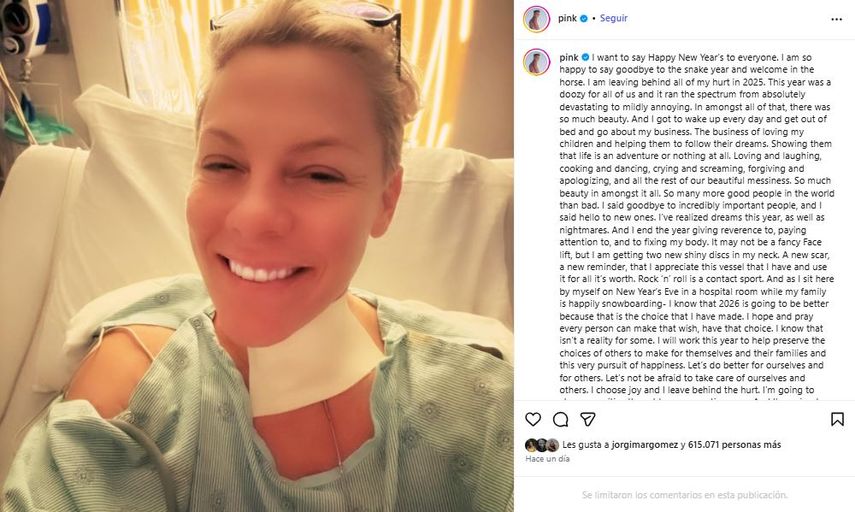Open the pink username in the header
The image size is (855, 512).
[x=567, y=18]
